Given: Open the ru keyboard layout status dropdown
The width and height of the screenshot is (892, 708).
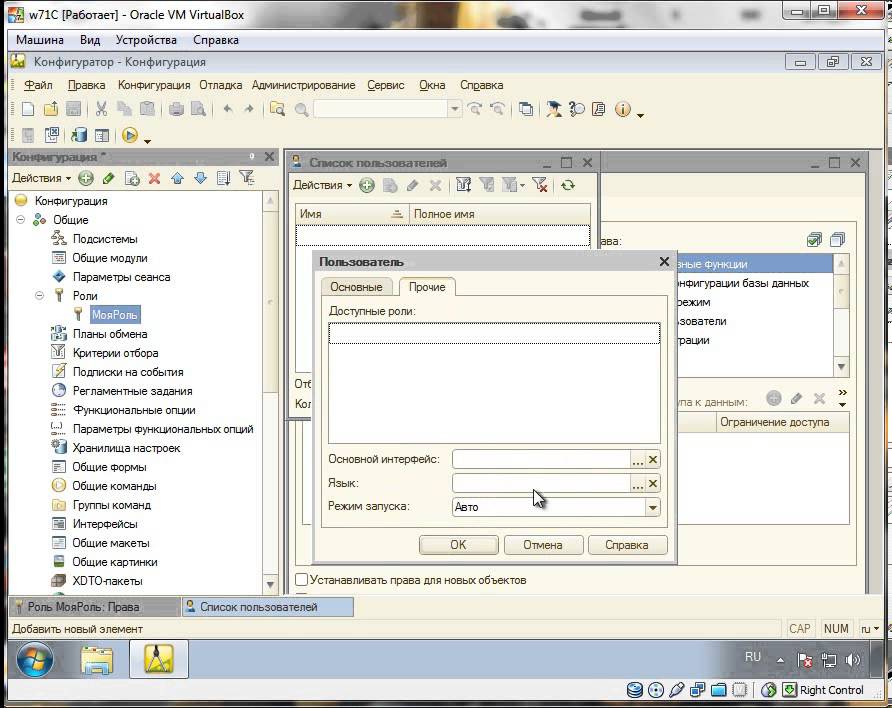Looking at the screenshot, I should coord(870,629).
